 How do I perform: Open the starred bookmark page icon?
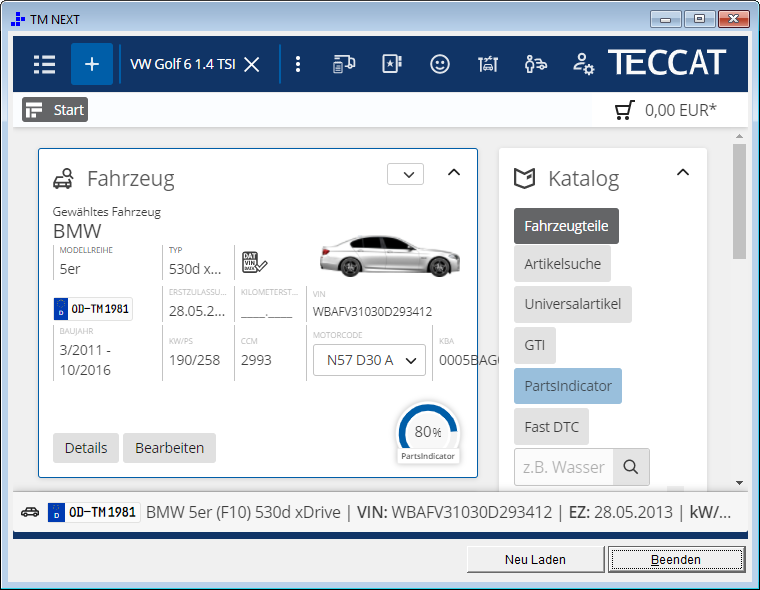[392, 64]
